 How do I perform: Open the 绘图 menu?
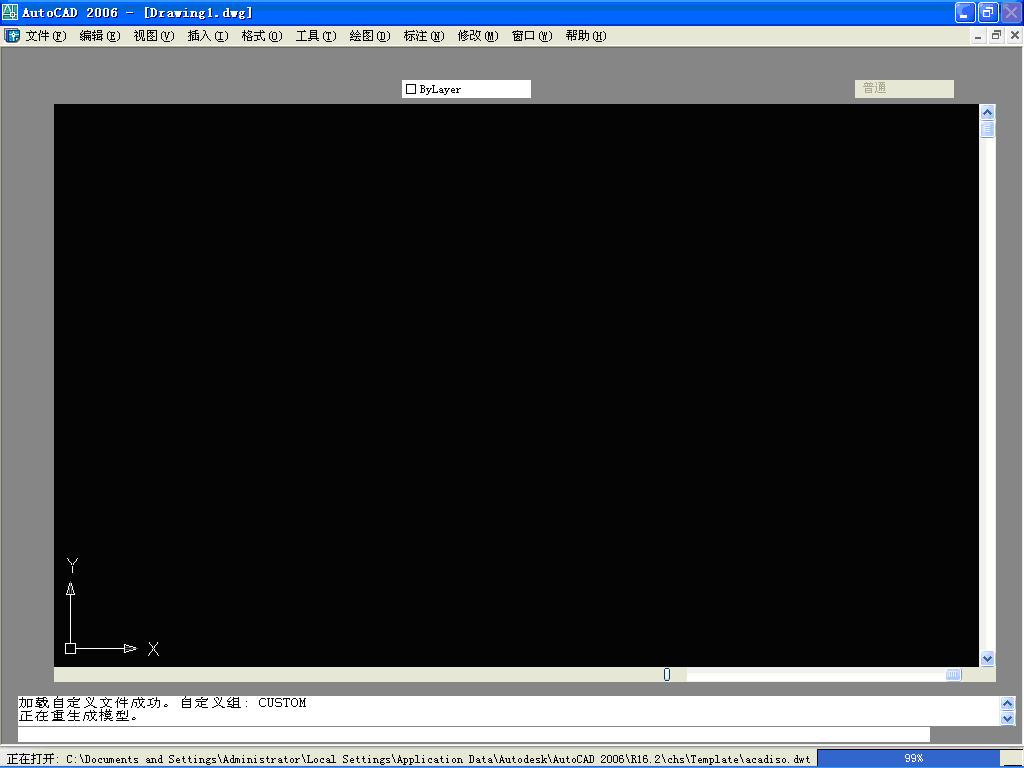tap(368, 34)
